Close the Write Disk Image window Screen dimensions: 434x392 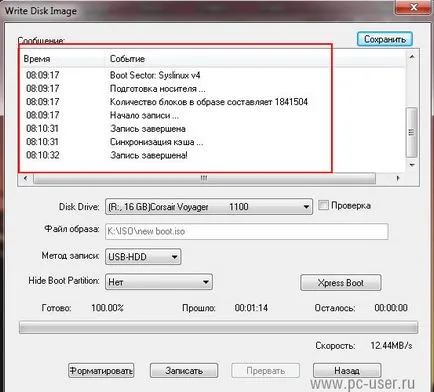coord(413,7)
